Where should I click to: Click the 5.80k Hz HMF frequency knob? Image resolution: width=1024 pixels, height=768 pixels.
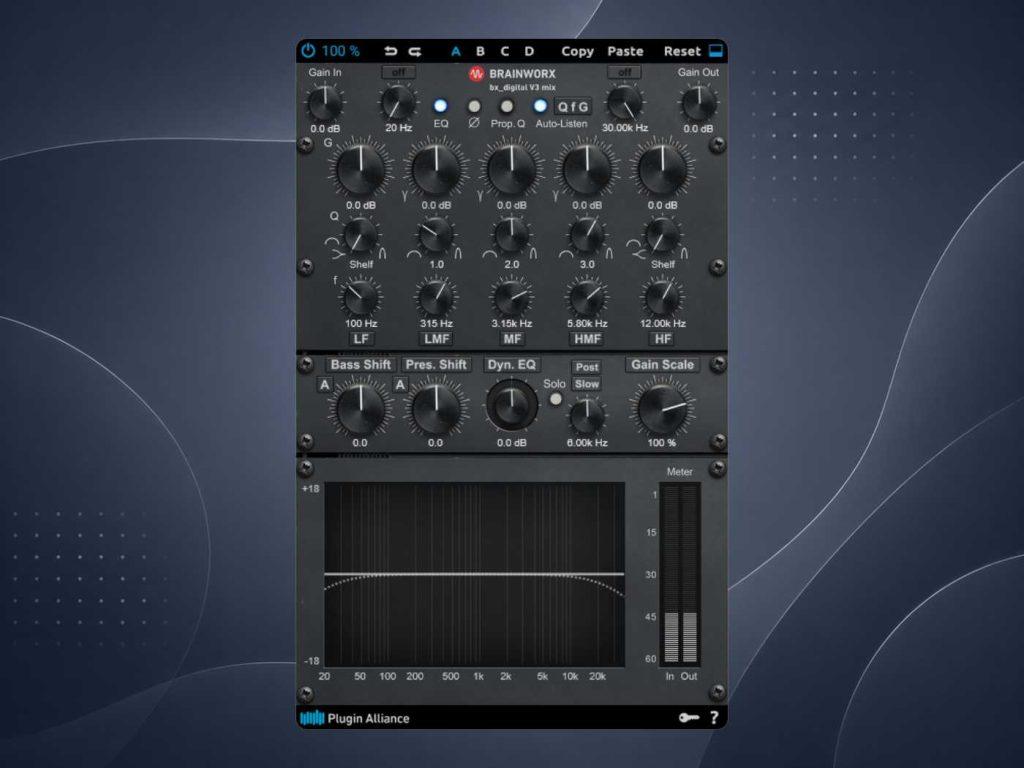pos(586,297)
